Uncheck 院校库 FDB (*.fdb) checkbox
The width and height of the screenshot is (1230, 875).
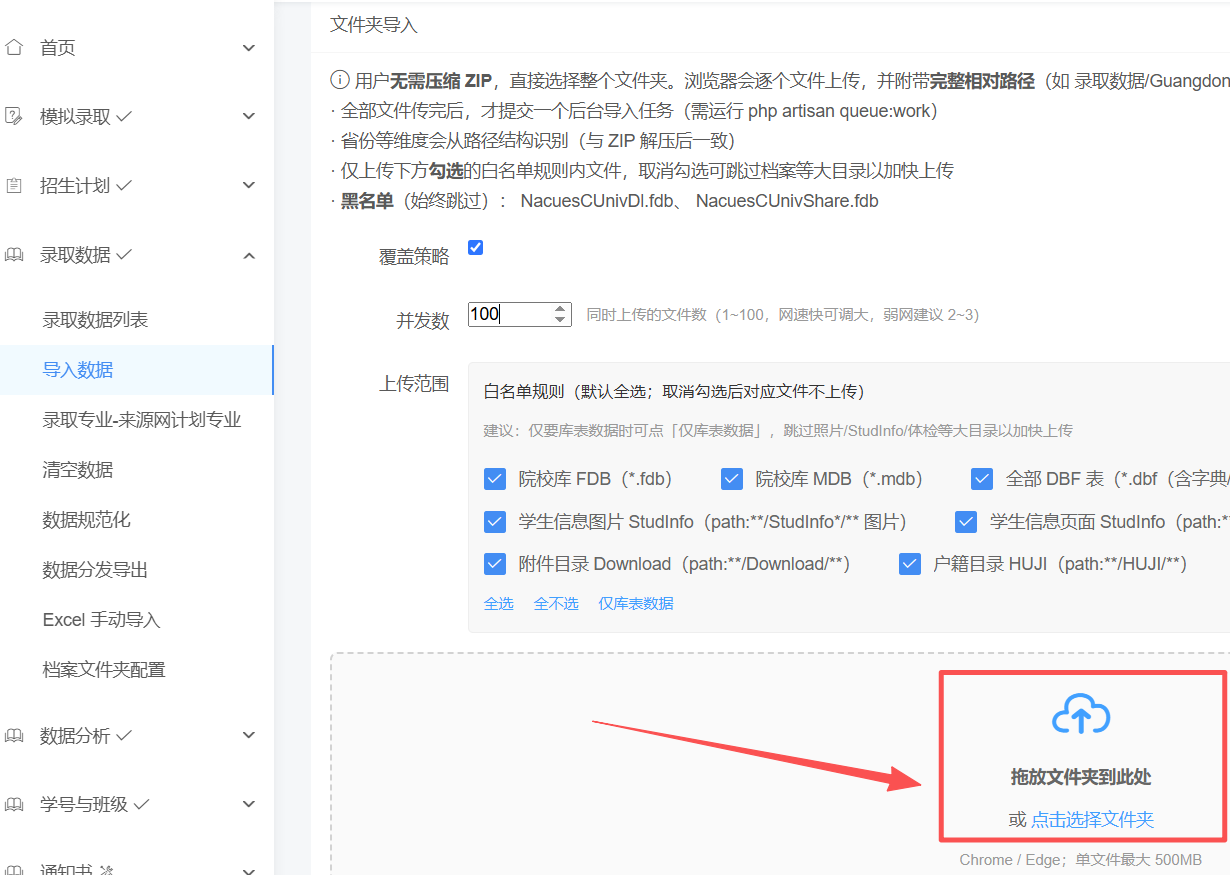[x=494, y=479]
